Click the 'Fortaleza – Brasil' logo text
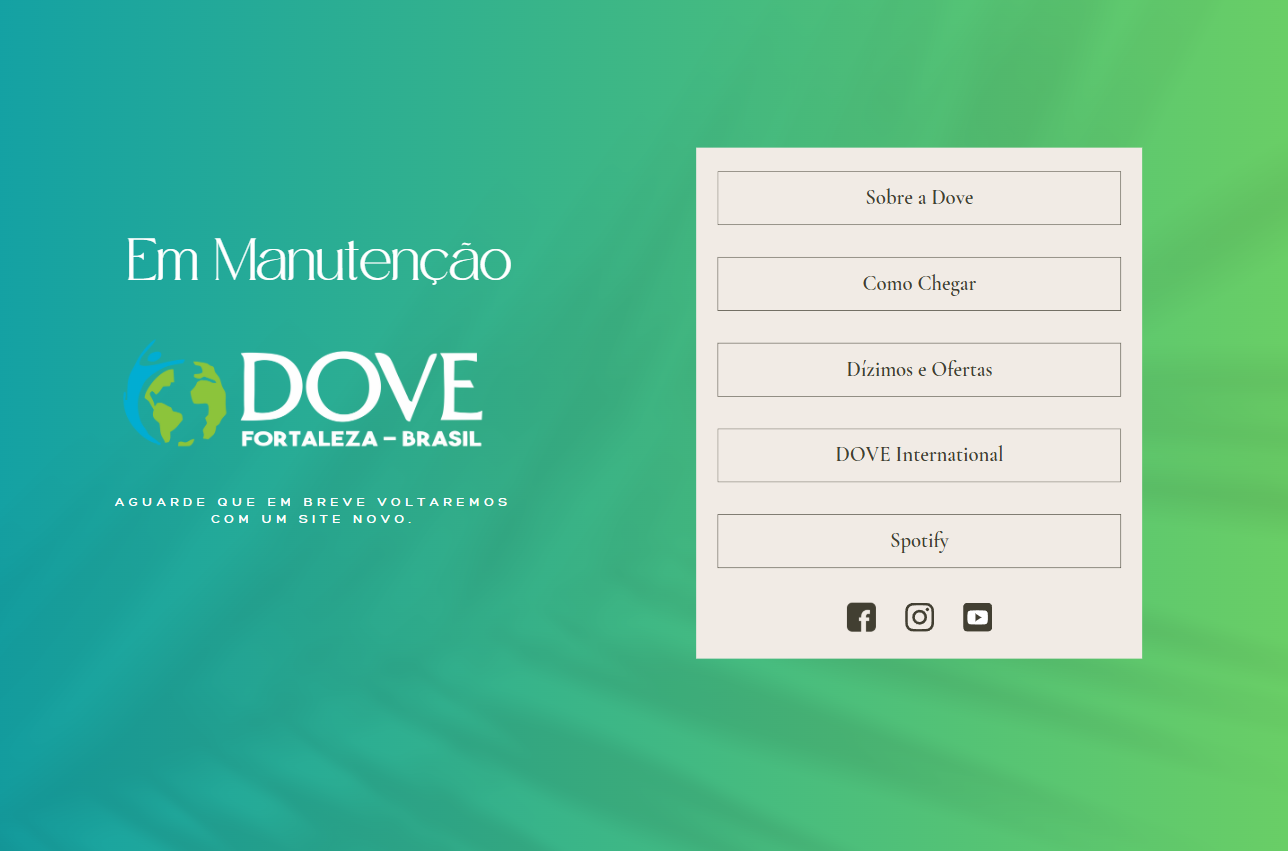Screen dimensions: 1288x851 point(362,438)
